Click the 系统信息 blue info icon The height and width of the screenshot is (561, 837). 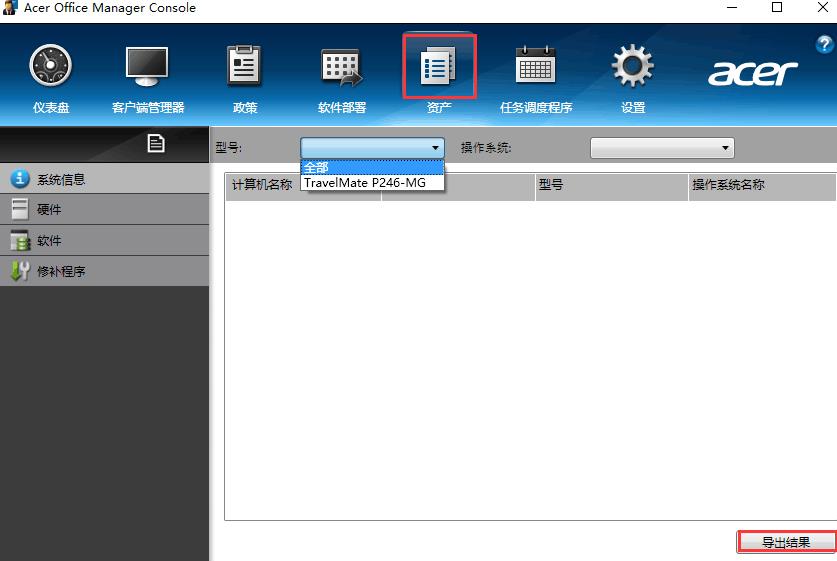pos(20,179)
